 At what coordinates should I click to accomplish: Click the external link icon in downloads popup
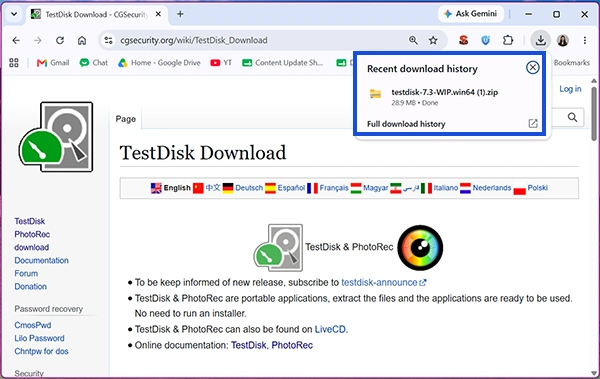[533, 123]
